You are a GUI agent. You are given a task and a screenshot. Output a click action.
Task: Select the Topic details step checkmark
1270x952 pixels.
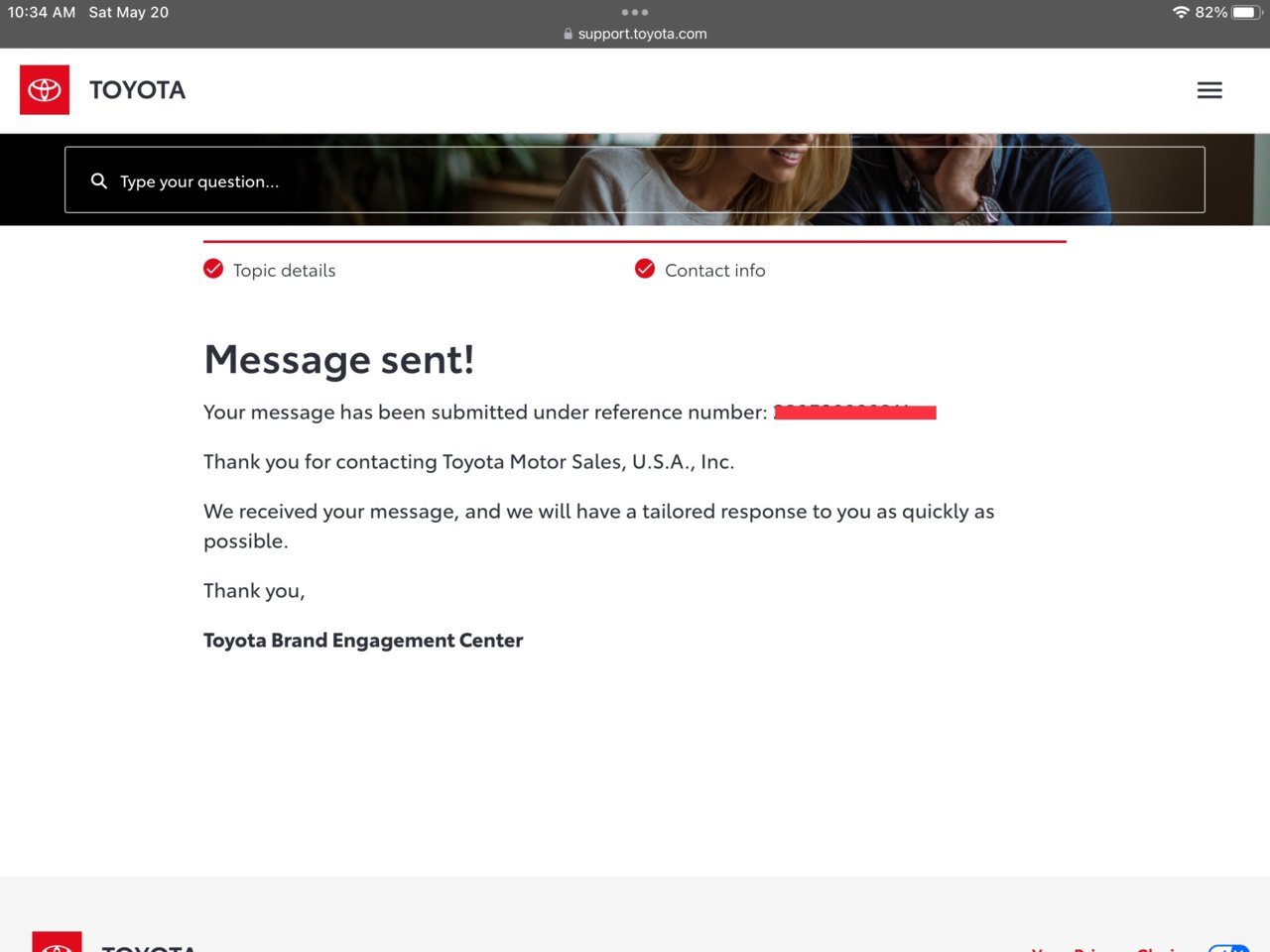(x=213, y=269)
